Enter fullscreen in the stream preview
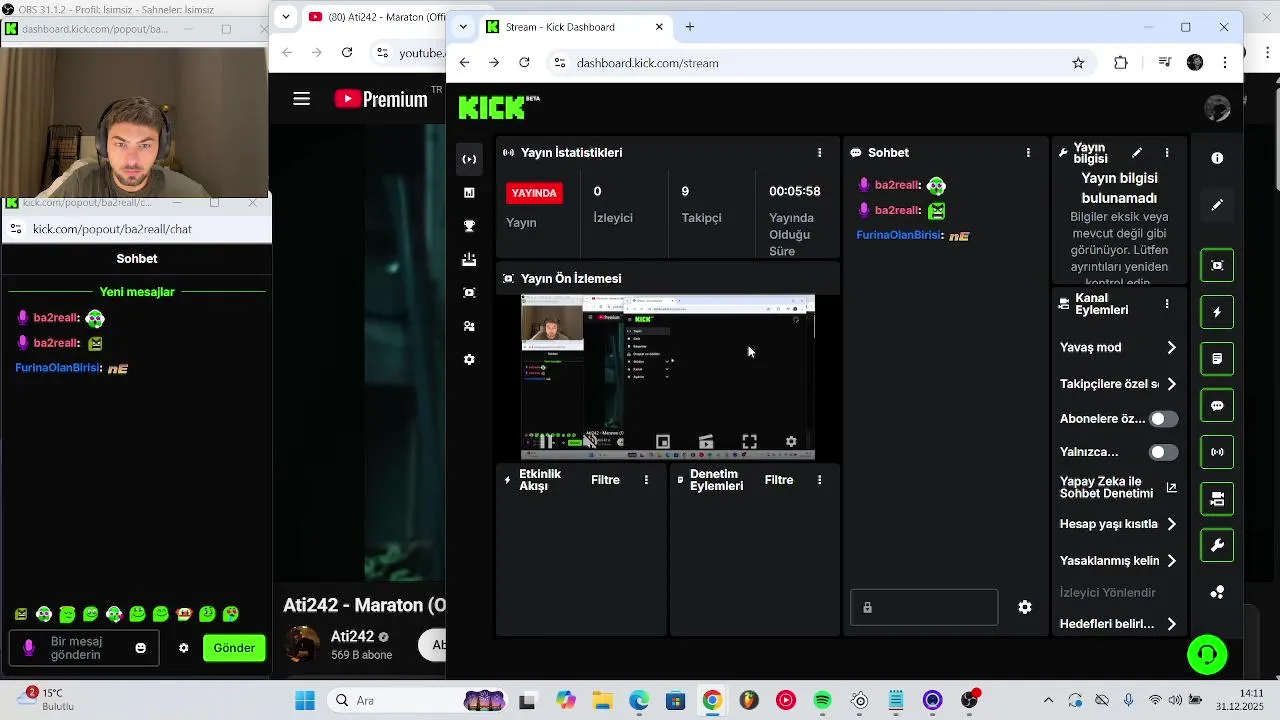 749,441
